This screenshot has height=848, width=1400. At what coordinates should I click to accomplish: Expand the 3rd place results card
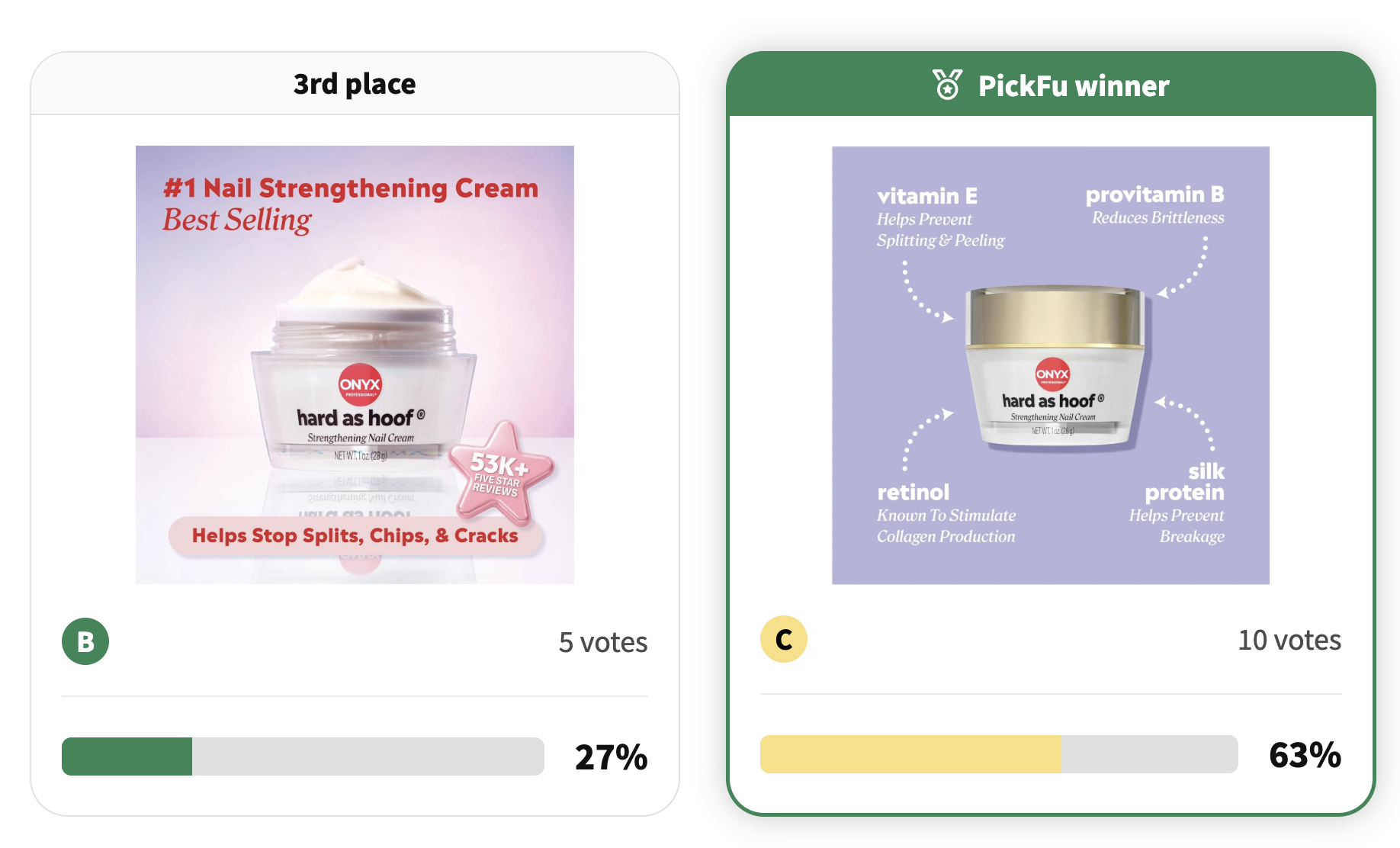[x=355, y=83]
